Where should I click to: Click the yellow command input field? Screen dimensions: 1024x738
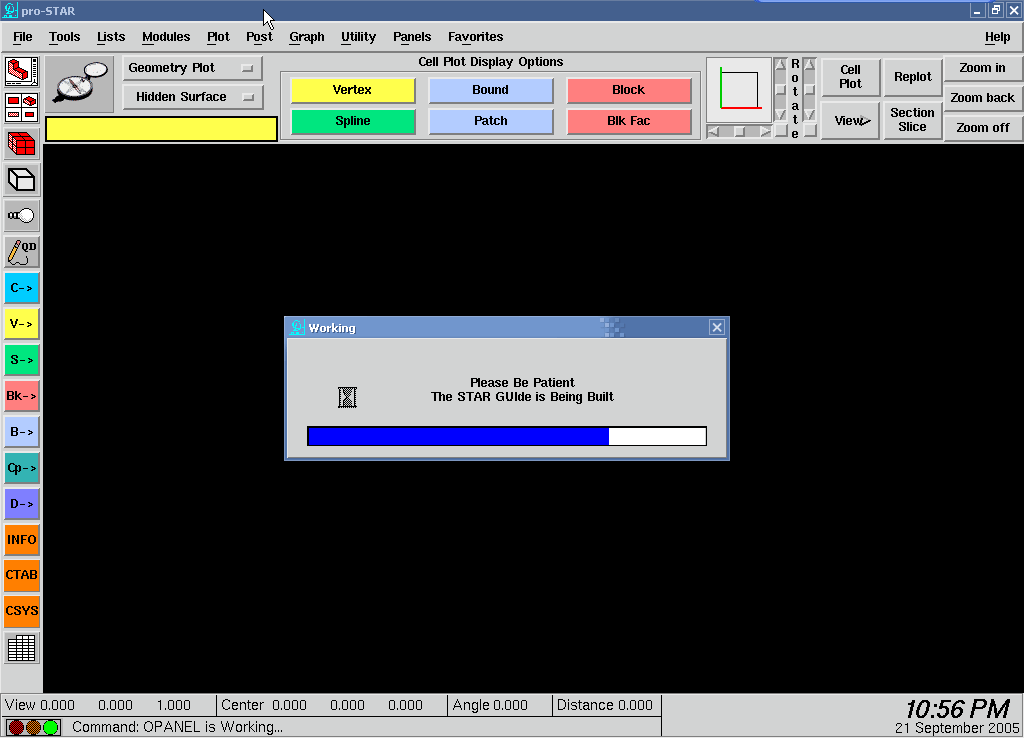(x=161, y=129)
